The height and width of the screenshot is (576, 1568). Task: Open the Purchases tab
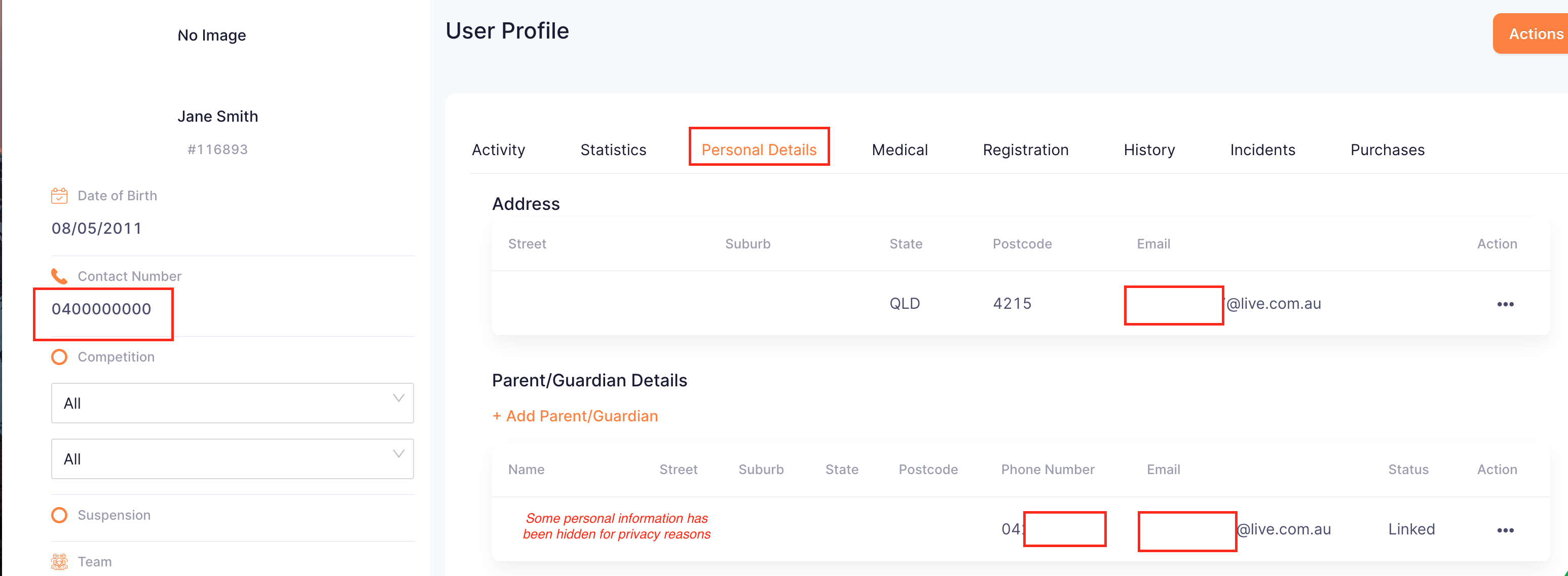(x=1387, y=150)
